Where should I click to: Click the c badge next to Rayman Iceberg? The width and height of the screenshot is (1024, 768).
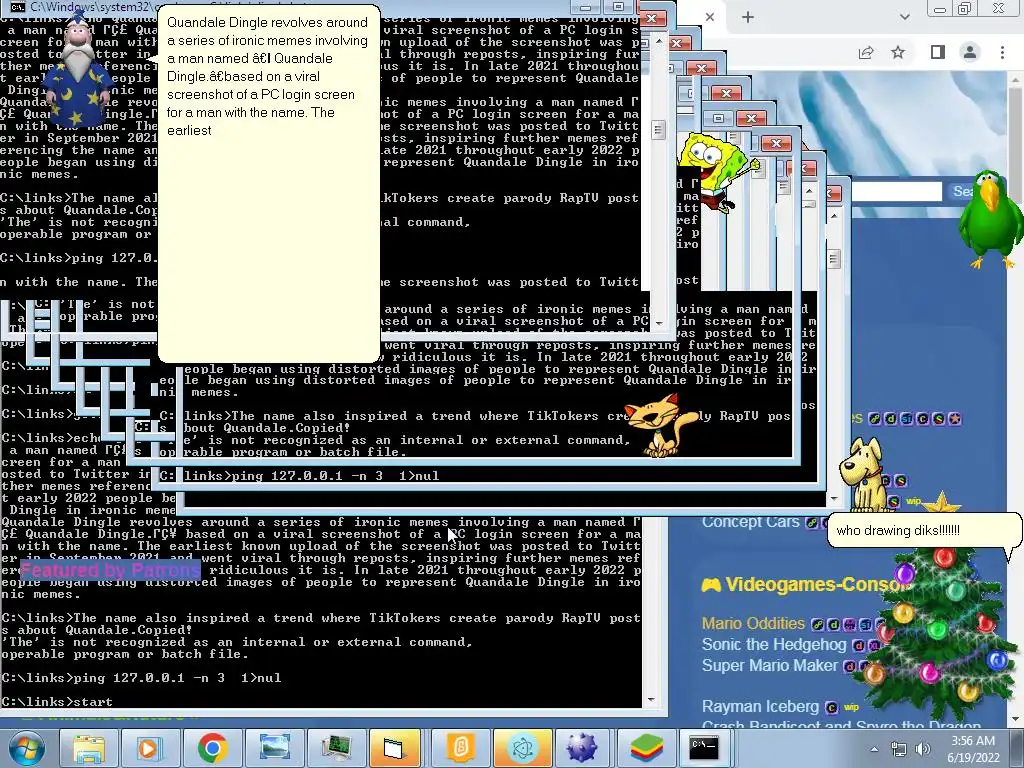pos(831,707)
